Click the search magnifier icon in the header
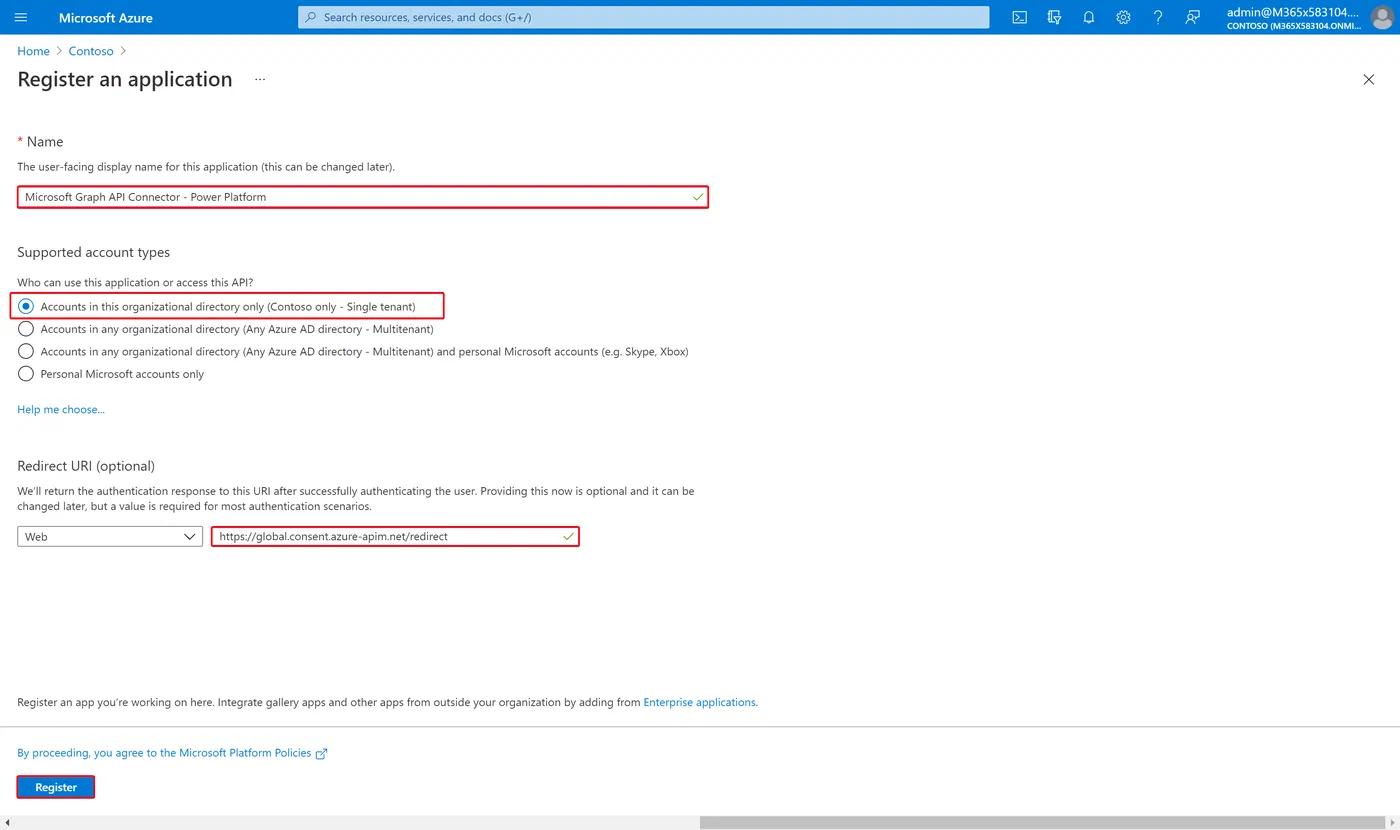This screenshot has height=830, width=1400. click(x=311, y=17)
